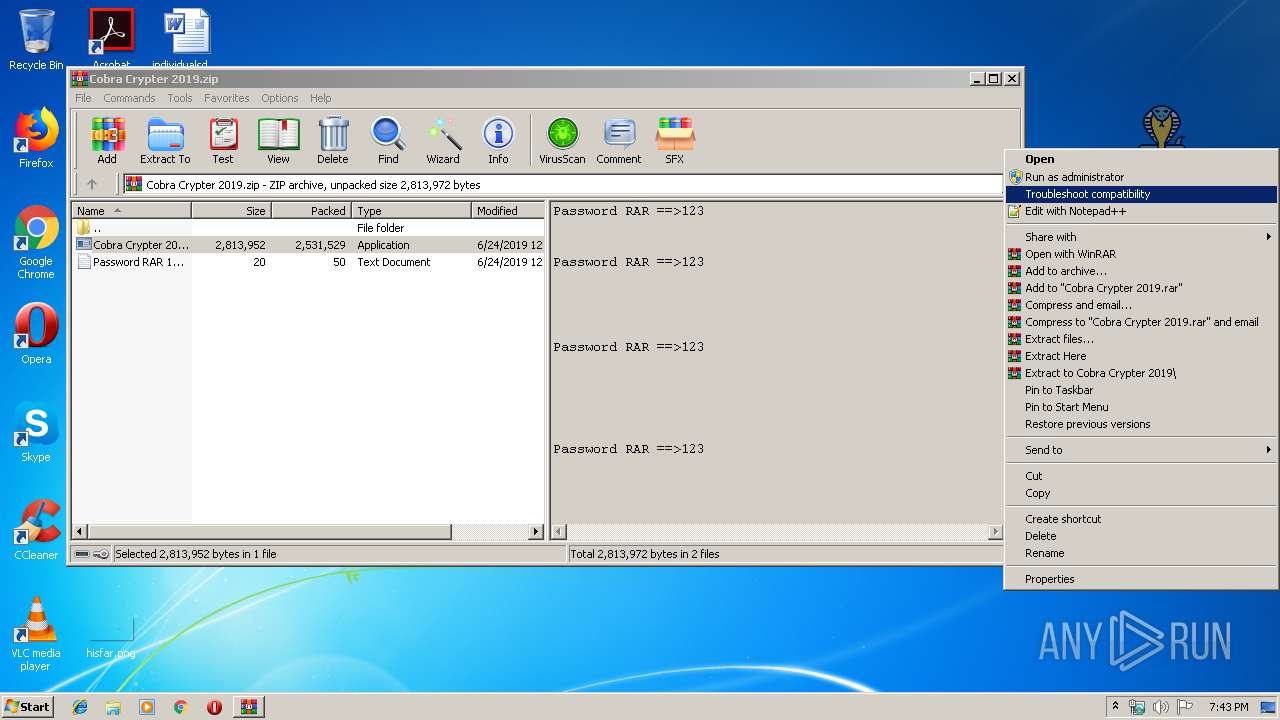Select VLC media player desktop shortcut

pyautogui.click(x=36, y=634)
